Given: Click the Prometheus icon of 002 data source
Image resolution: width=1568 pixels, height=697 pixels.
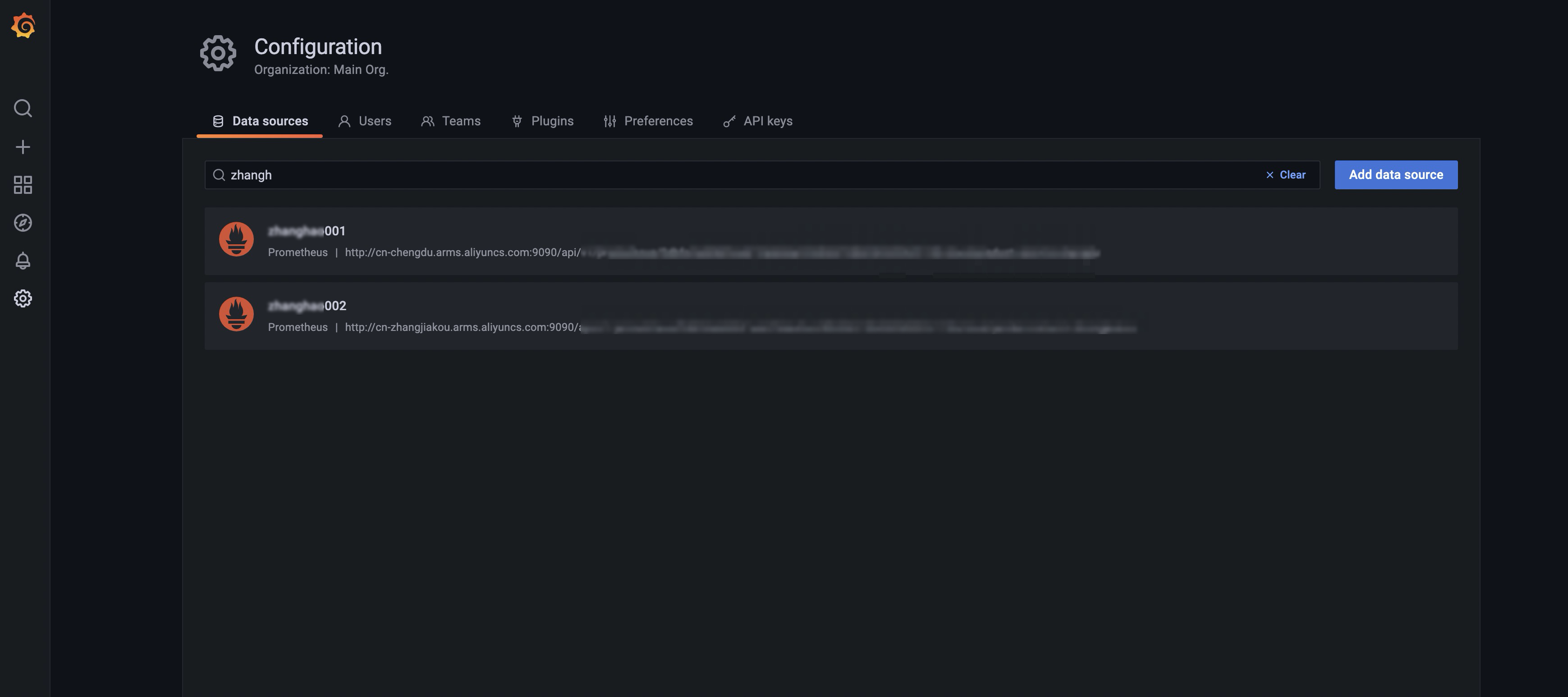Looking at the screenshot, I should click(x=236, y=314).
